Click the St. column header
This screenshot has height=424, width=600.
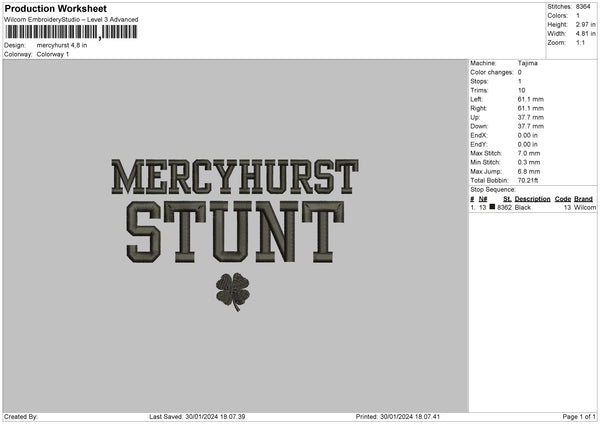507,199
